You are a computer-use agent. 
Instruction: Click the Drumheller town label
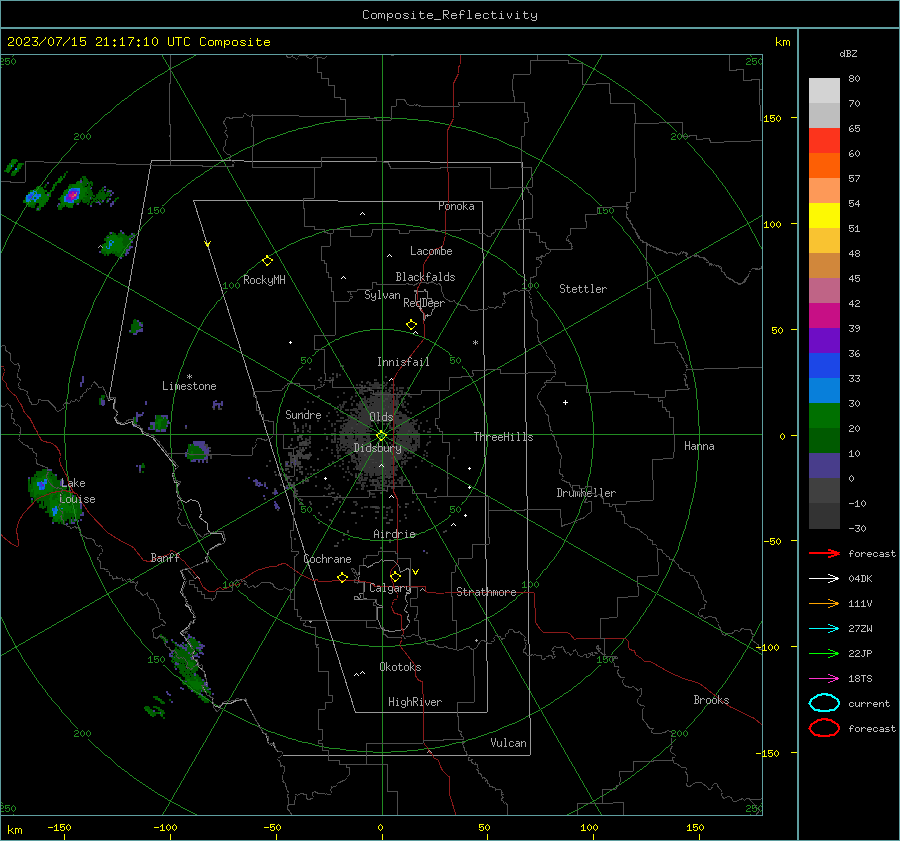point(586,493)
